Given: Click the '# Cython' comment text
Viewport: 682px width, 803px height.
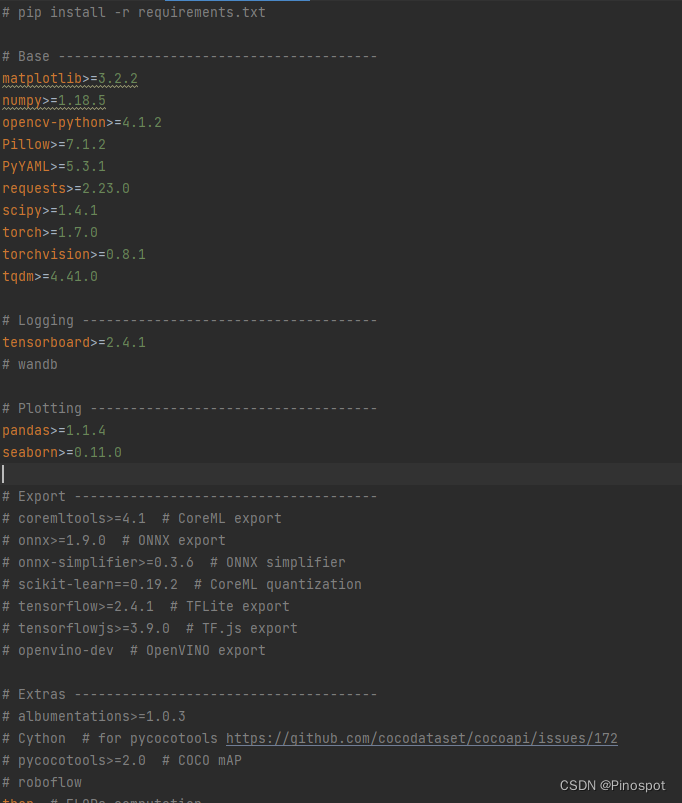Looking at the screenshot, I should pos(34,739).
